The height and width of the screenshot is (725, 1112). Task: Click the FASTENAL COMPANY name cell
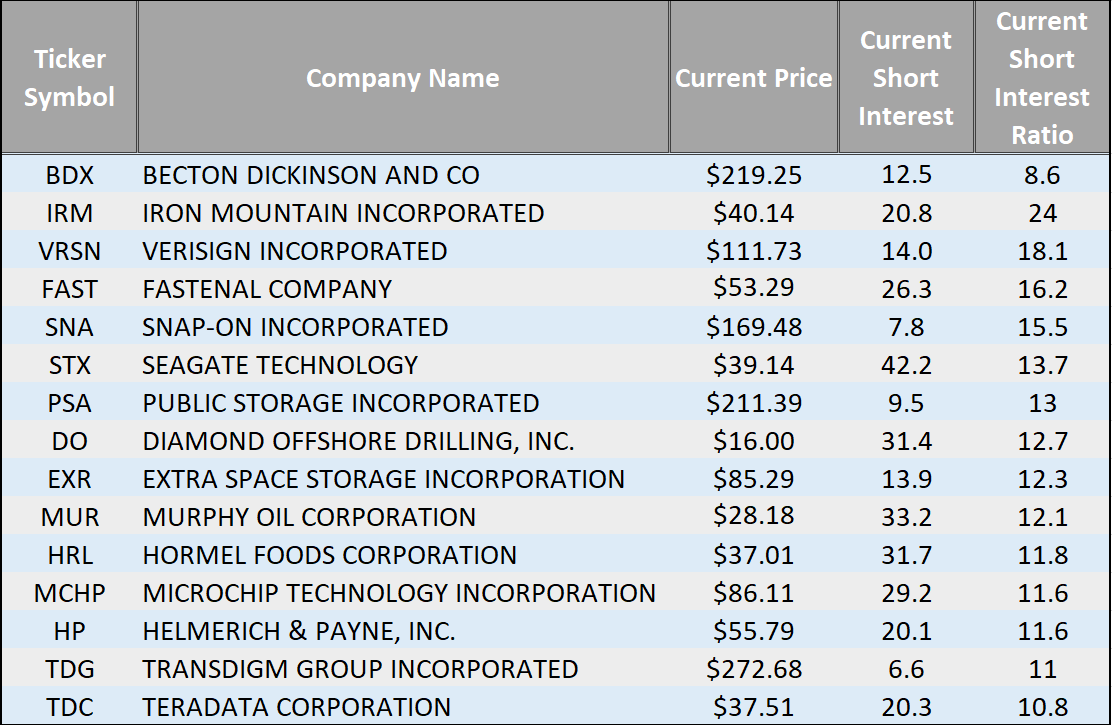[267, 289]
